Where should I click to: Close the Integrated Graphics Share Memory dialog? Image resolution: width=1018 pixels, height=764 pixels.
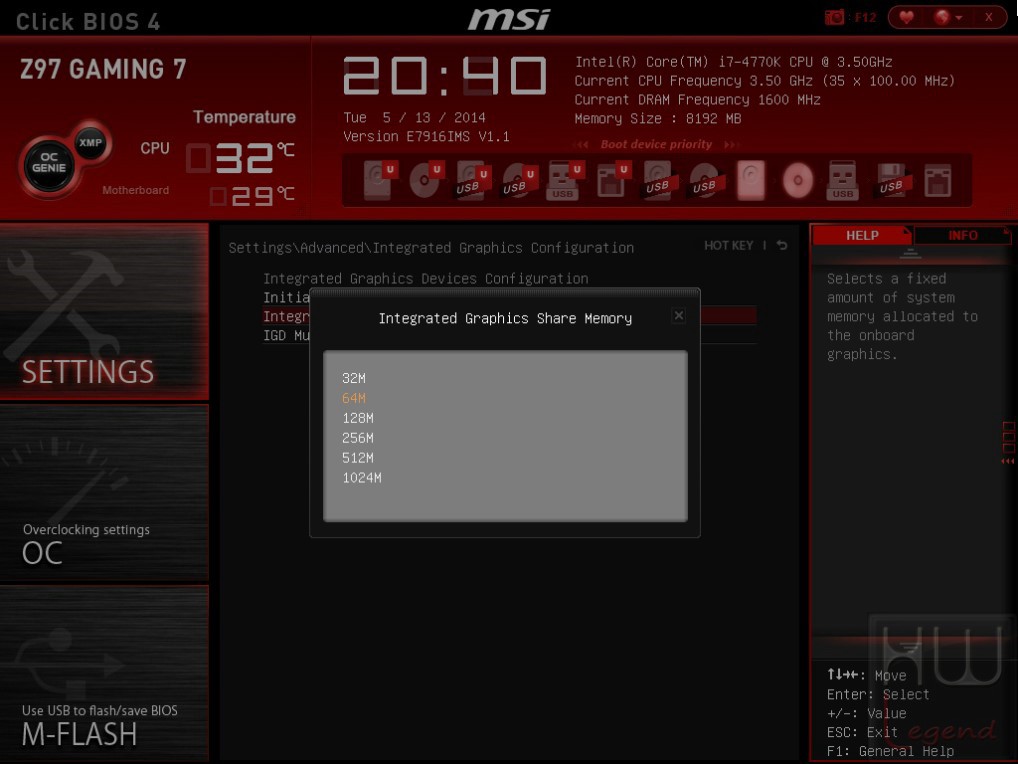[x=678, y=315]
